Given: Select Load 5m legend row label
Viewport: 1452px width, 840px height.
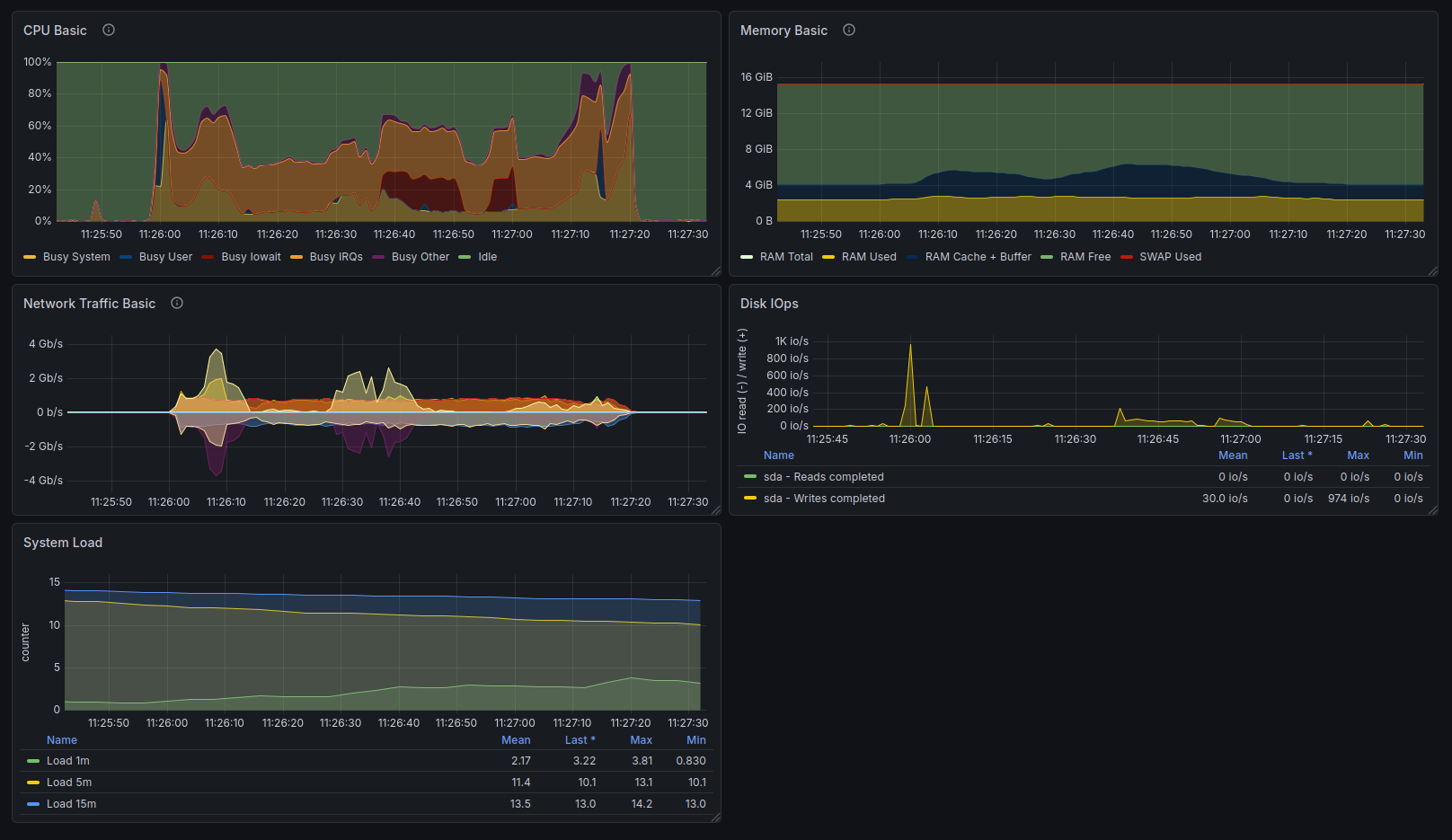Looking at the screenshot, I should point(69,783).
